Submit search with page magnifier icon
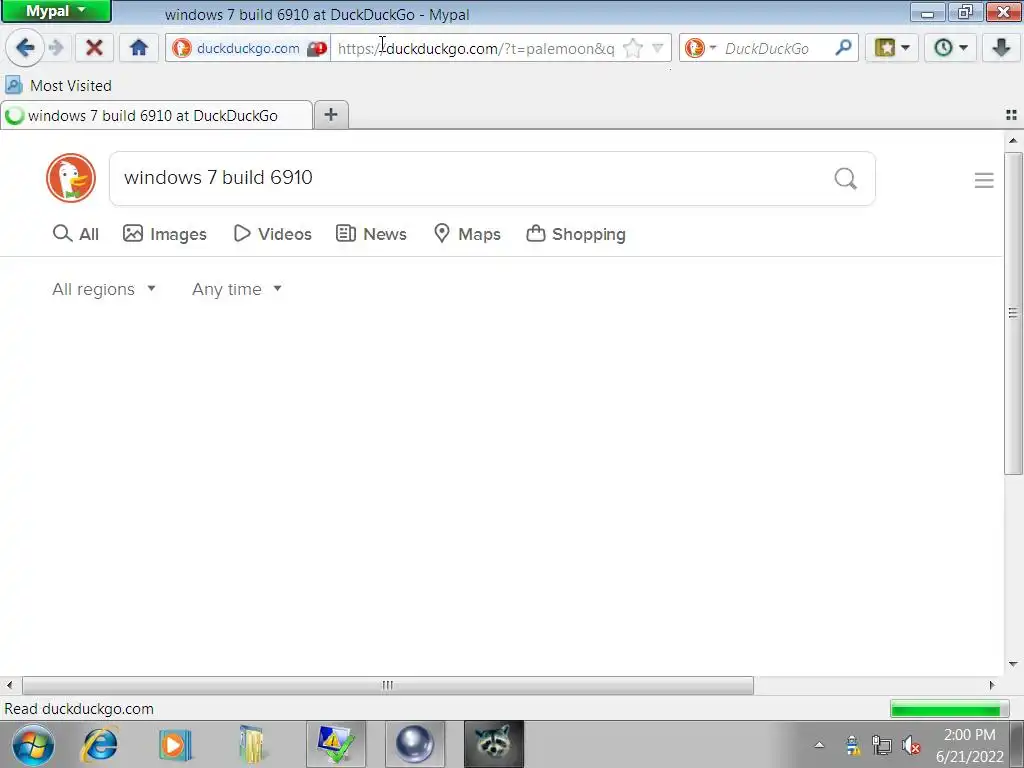 tap(846, 178)
